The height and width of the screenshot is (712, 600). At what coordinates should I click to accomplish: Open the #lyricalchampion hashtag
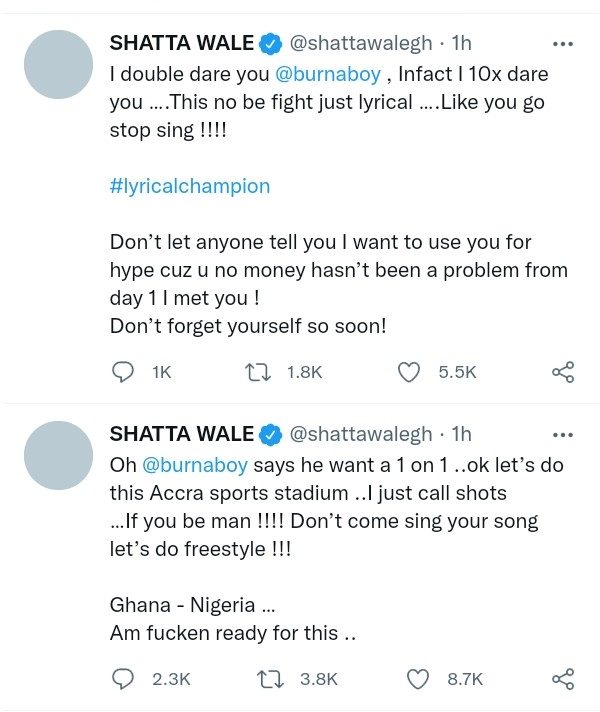[x=189, y=186]
